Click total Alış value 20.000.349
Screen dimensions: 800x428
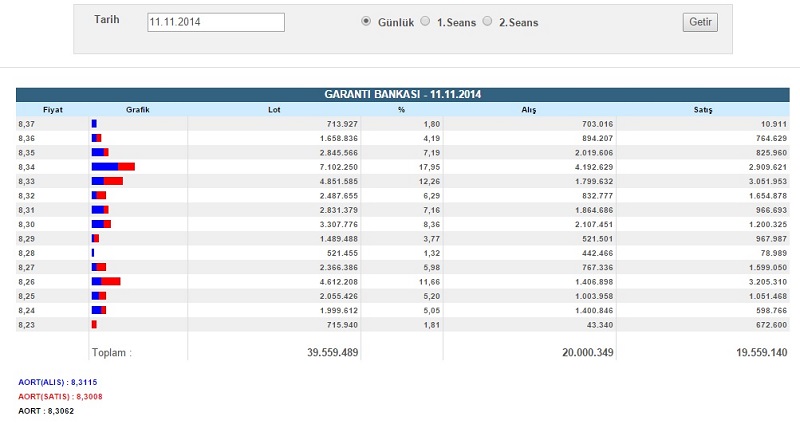tap(588, 353)
